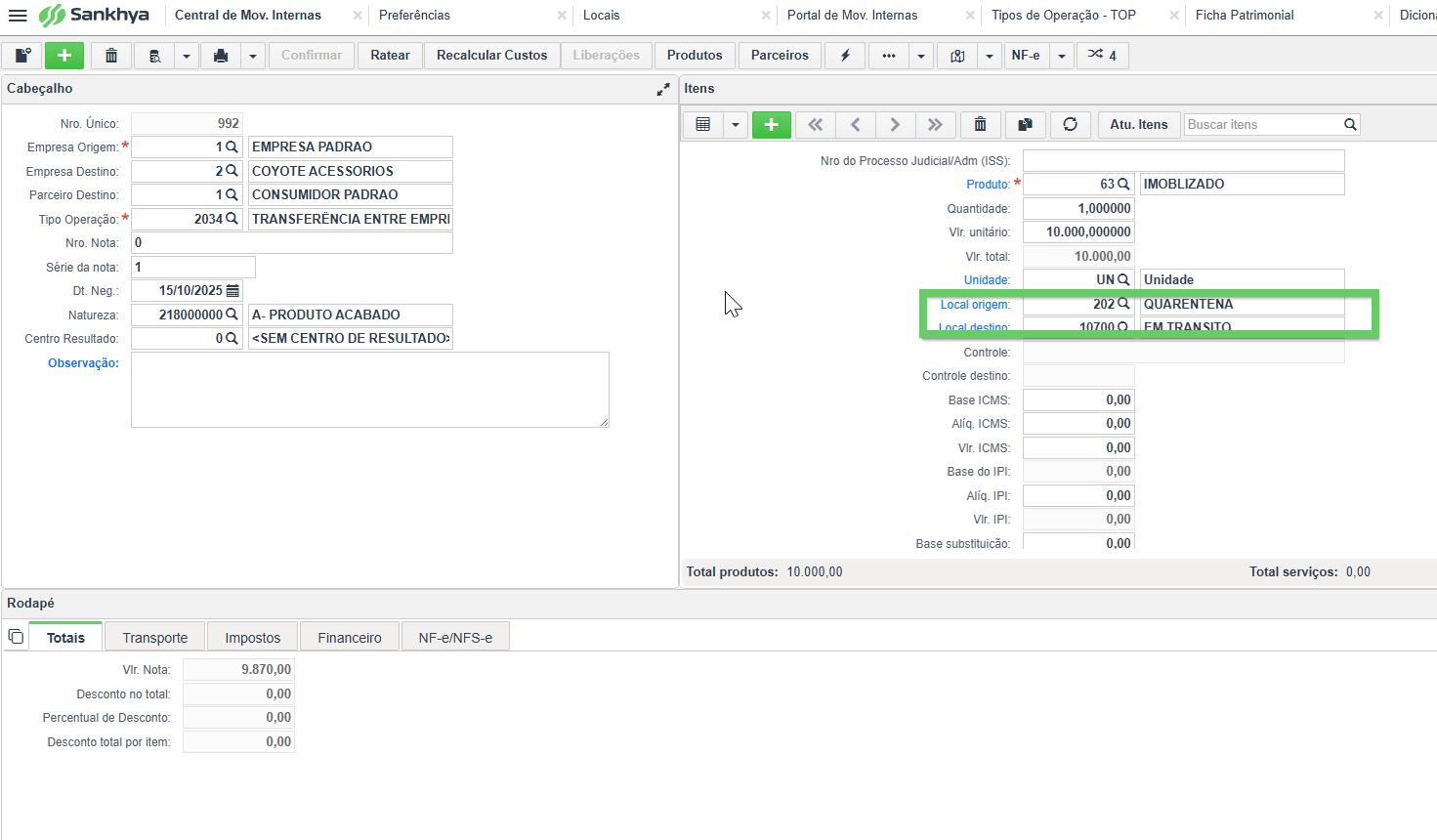Click the Produtos button

tap(695, 56)
